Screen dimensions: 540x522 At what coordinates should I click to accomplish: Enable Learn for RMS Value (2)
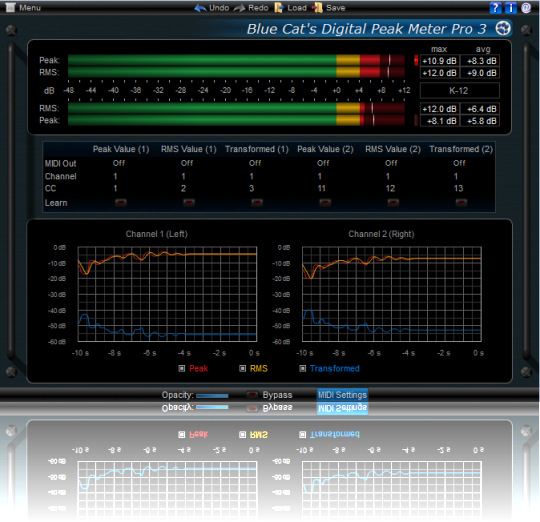(393, 202)
